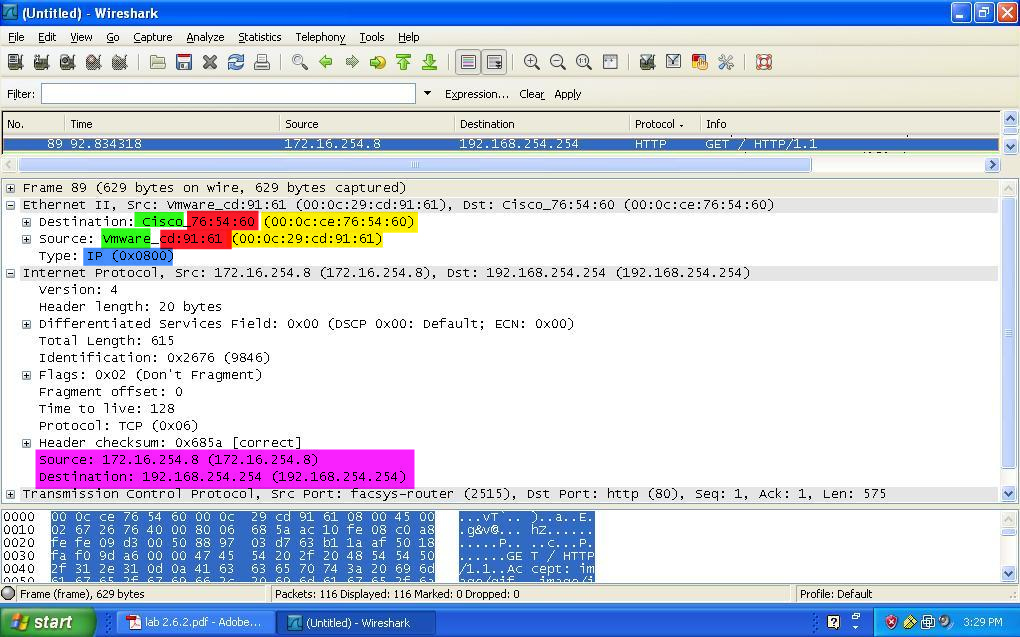
Task: Select packet 89 HTTP GET row
Action: (x=501, y=144)
